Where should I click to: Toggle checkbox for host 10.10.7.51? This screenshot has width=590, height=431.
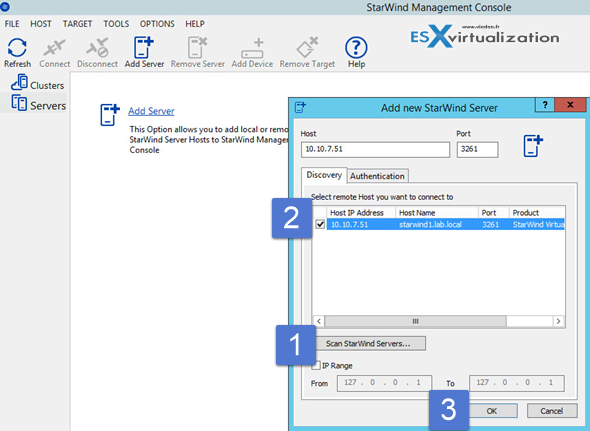[x=320, y=224]
